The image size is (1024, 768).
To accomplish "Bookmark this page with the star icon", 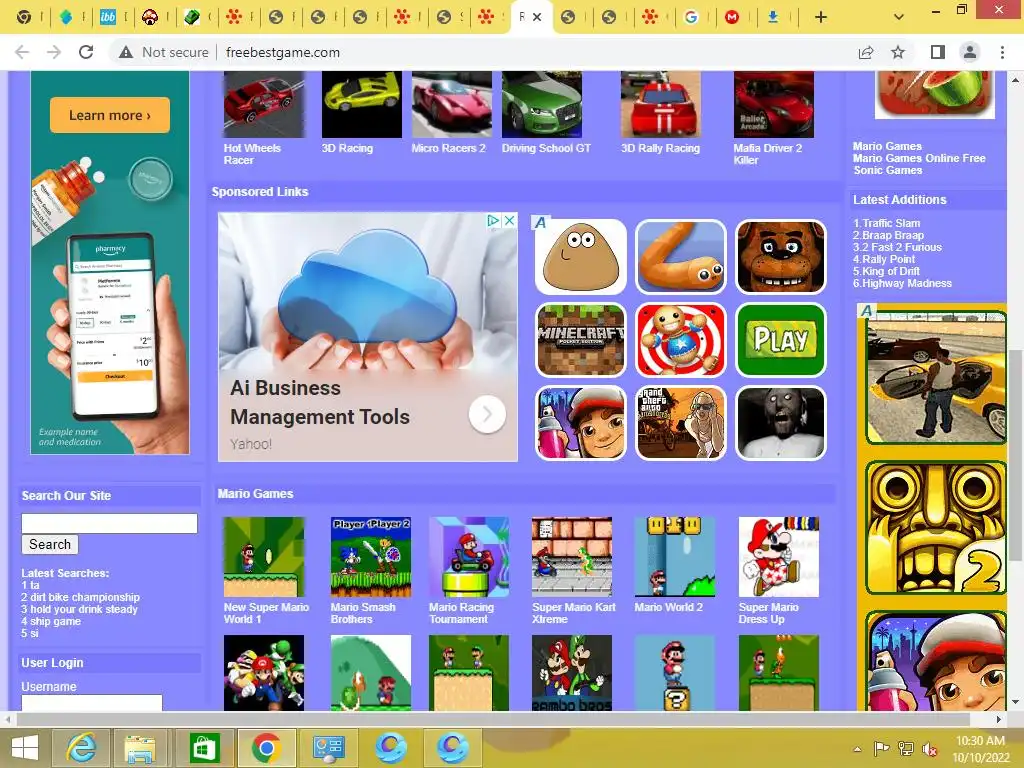I will click(898, 52).
